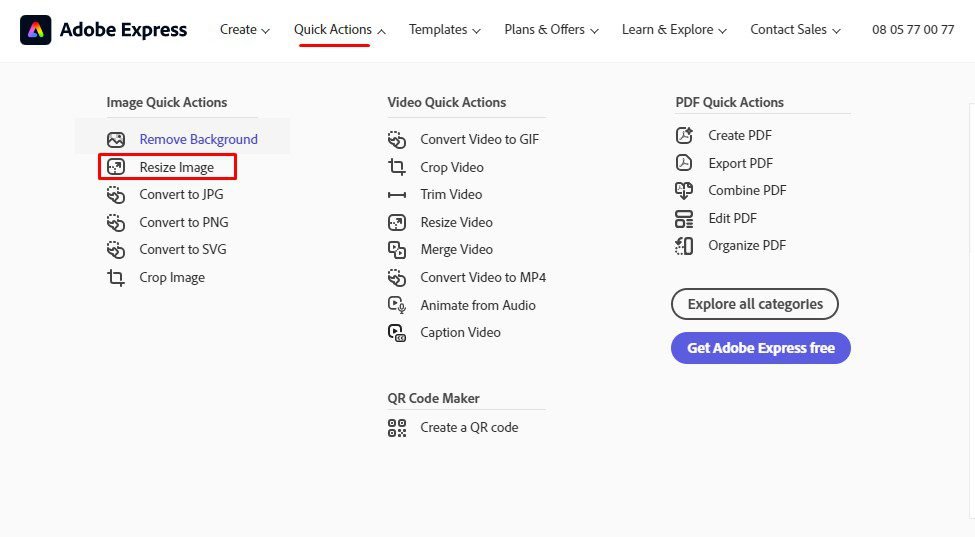Screen dimensions: 975x537
Task: Open the Plans & Offers menu
Action: tap(551, 30)
